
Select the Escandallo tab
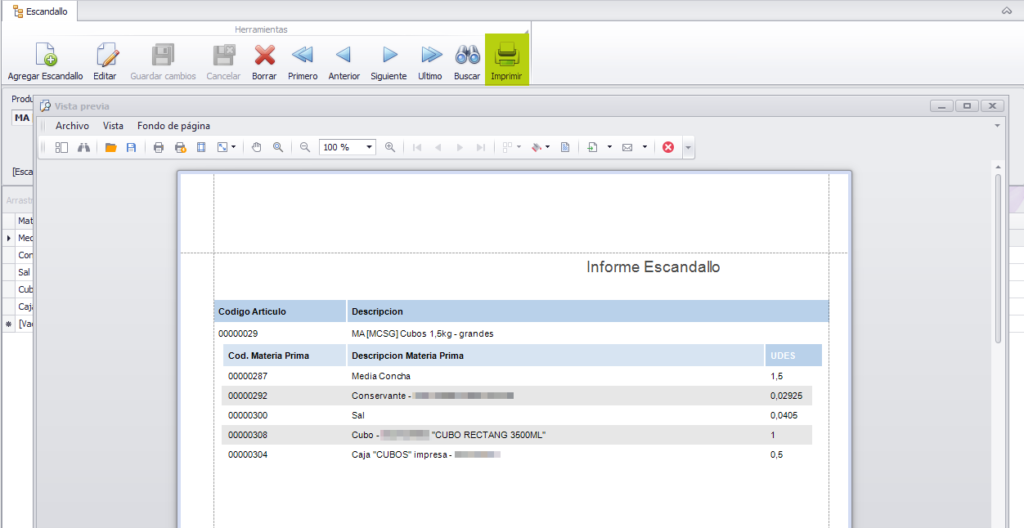pos(40,11)
